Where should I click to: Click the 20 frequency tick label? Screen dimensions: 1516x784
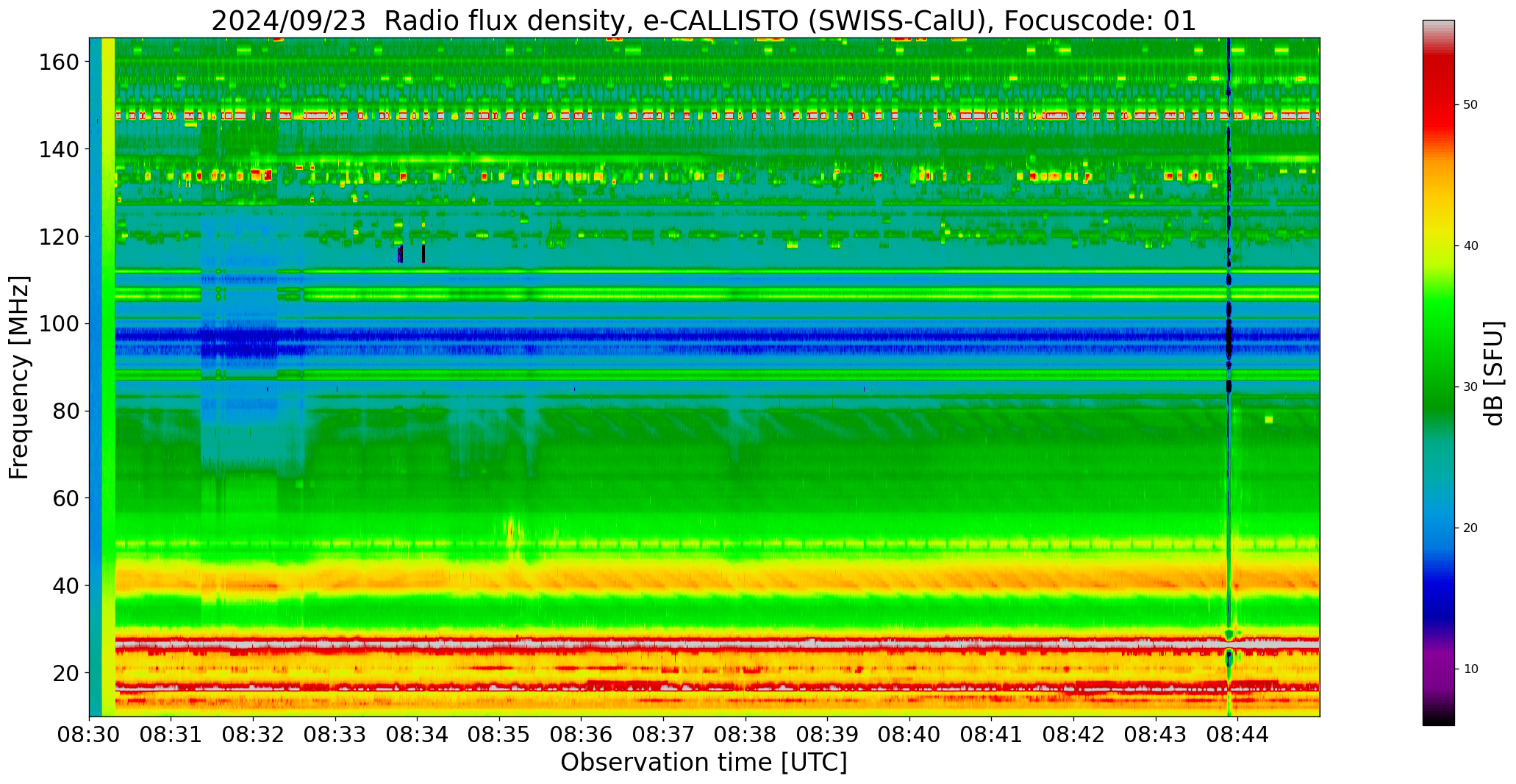pos(65,673)
